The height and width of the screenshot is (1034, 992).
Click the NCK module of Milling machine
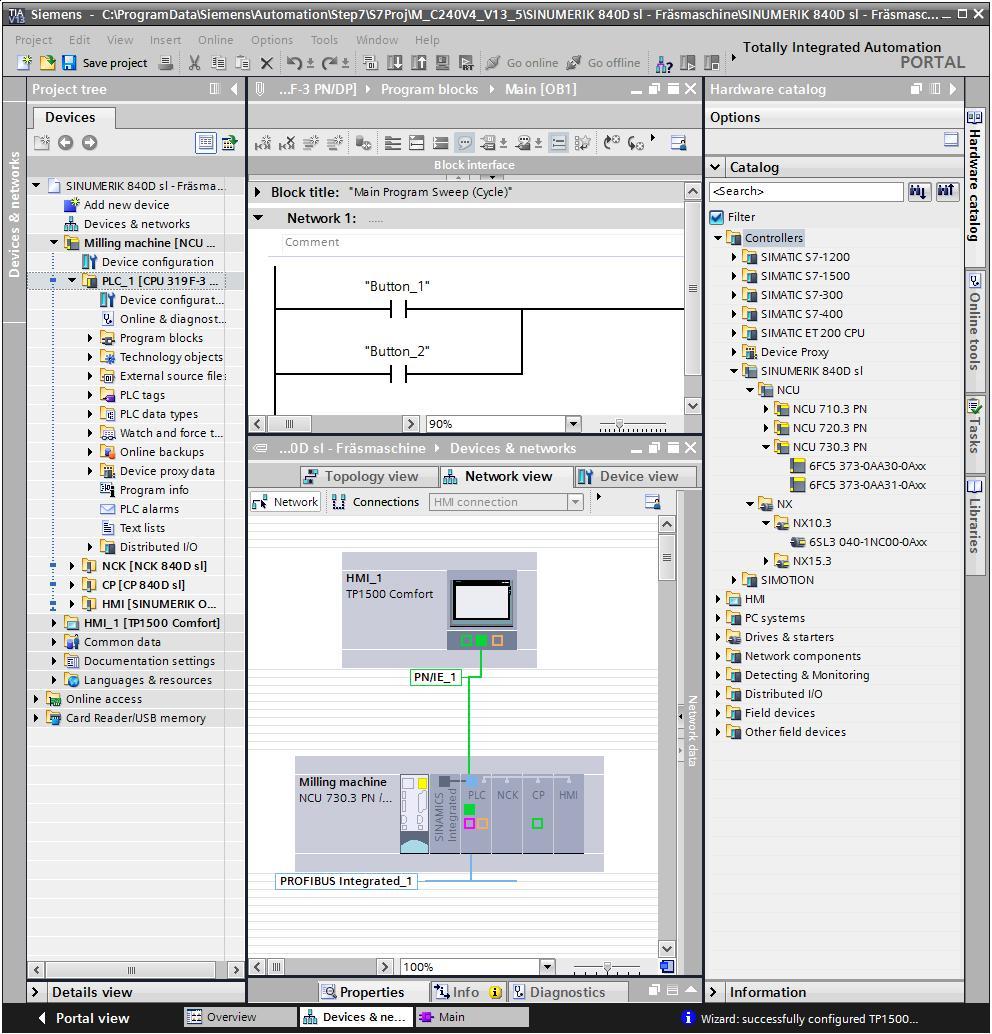click(x=507, y=813)
